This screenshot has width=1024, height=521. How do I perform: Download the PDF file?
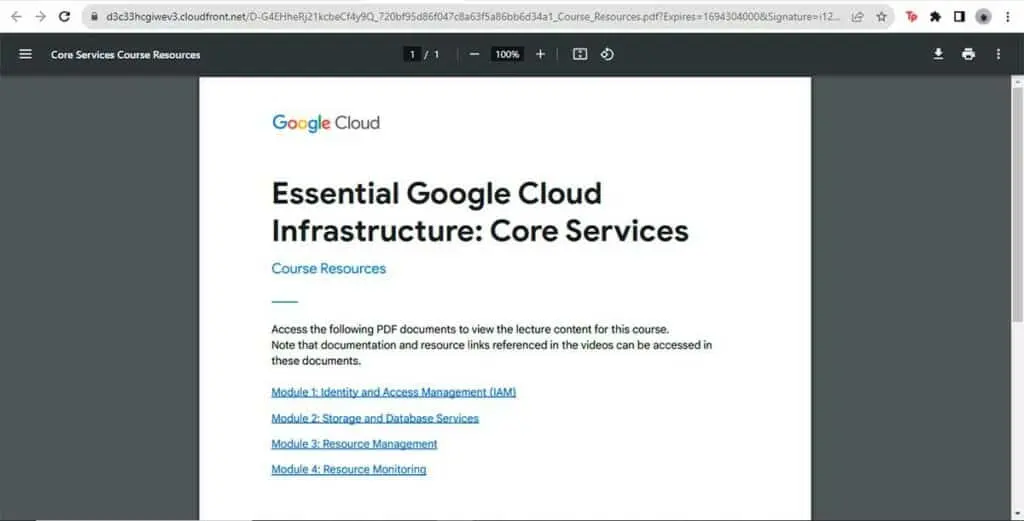point(938,54)
